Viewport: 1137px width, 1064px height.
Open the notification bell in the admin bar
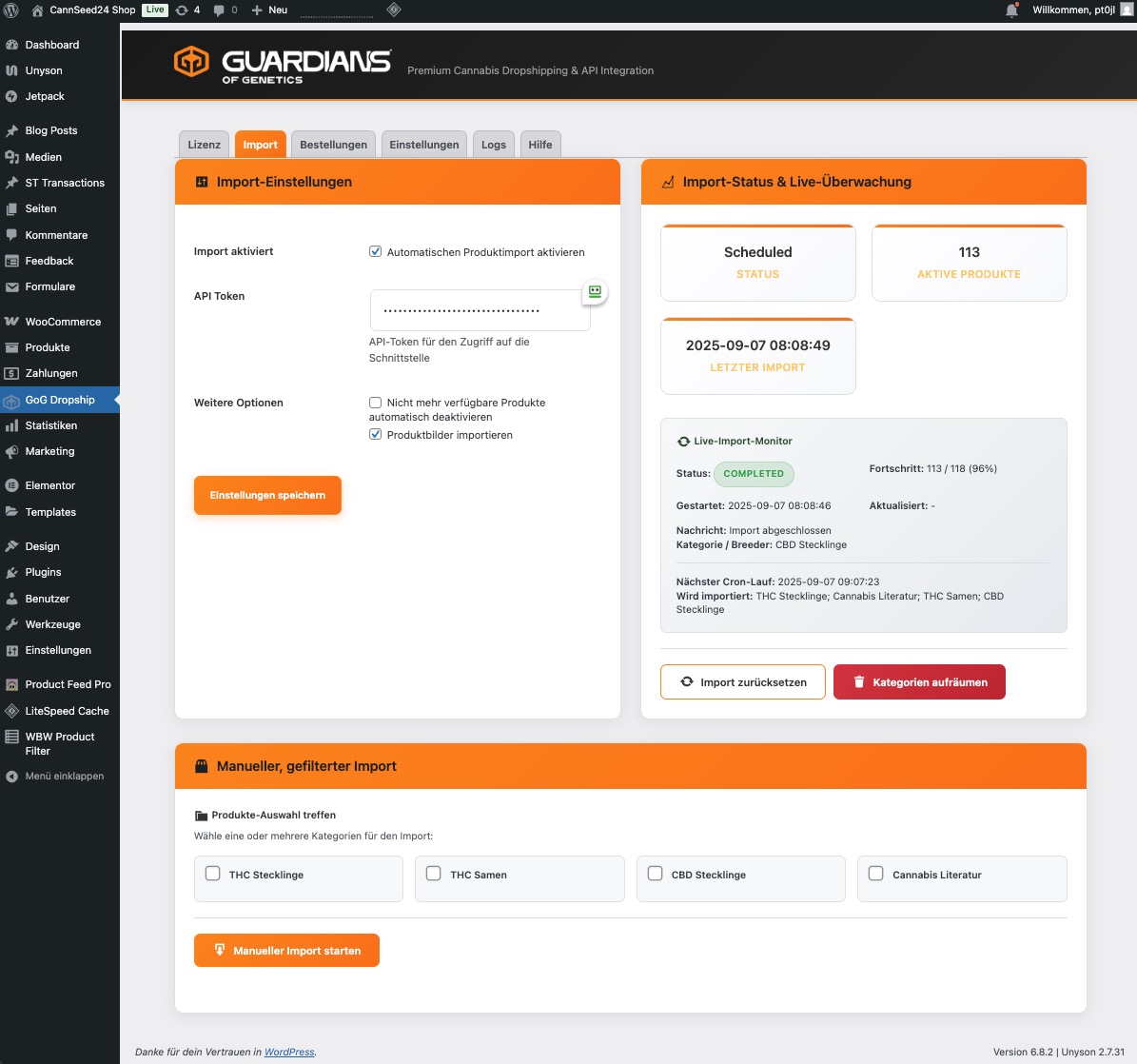(x=1013, y=10)
